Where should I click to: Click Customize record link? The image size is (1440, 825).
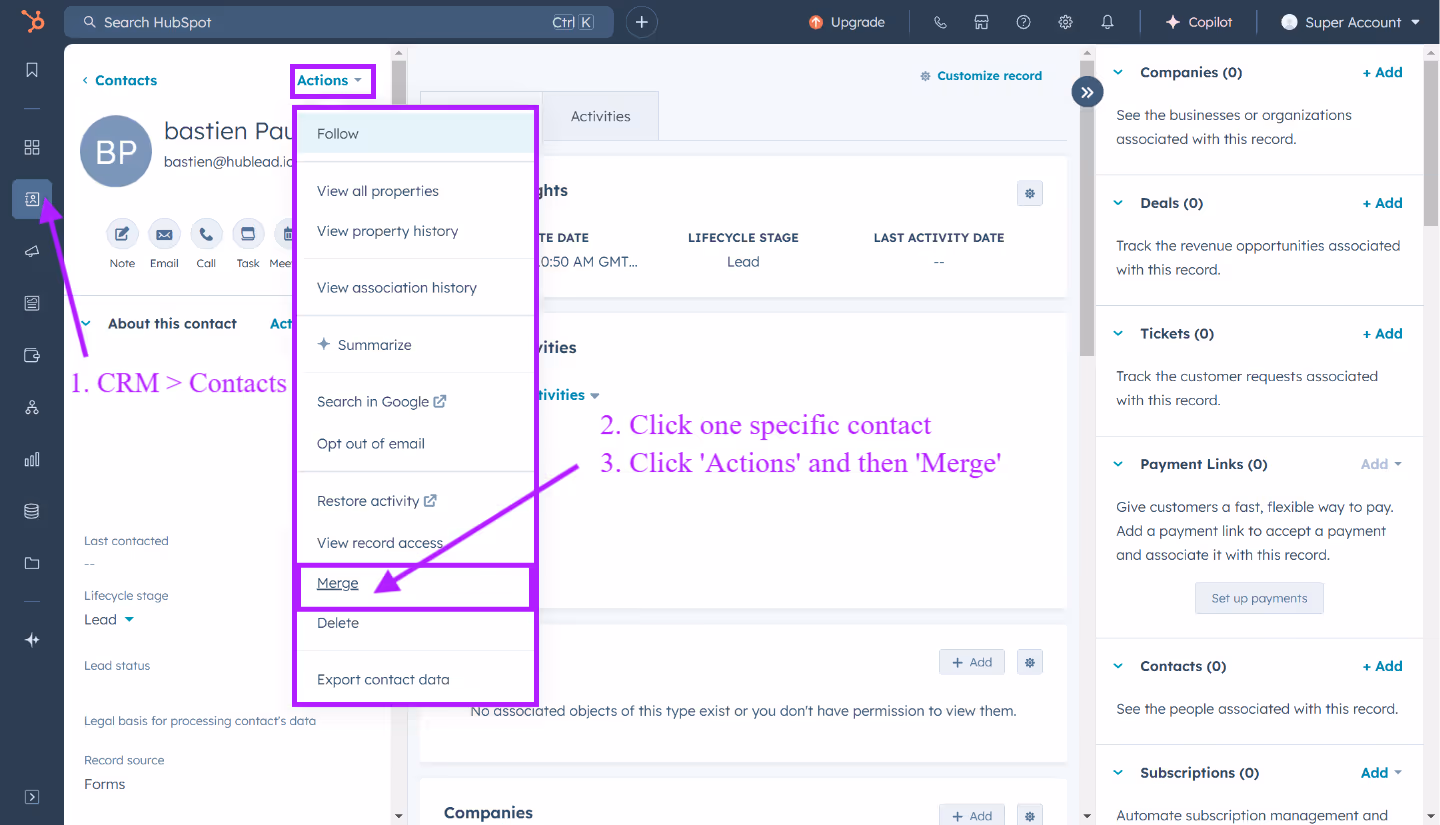click(989, 75)
